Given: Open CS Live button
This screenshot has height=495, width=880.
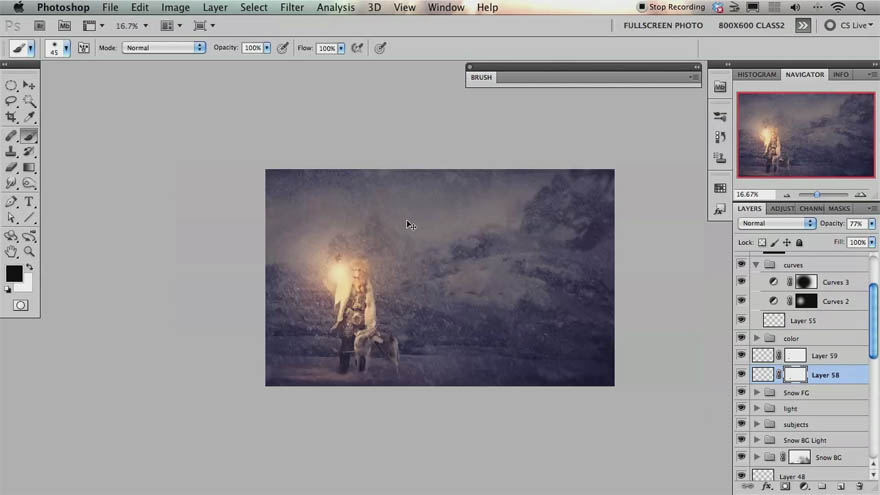Looking at the screenshot, I should click(849, 25).
